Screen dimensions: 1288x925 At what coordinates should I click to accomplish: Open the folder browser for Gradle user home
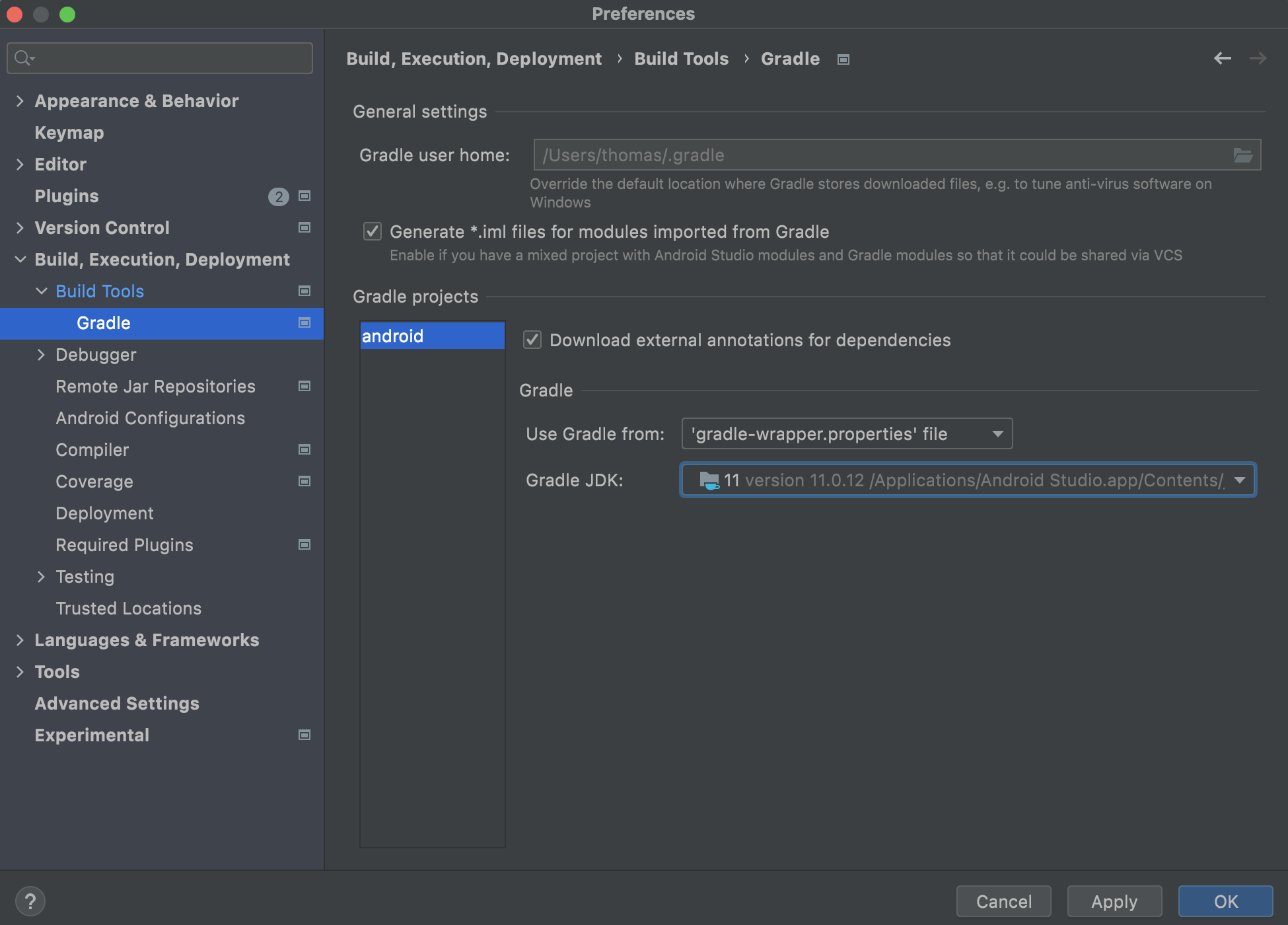point(1244,155)
